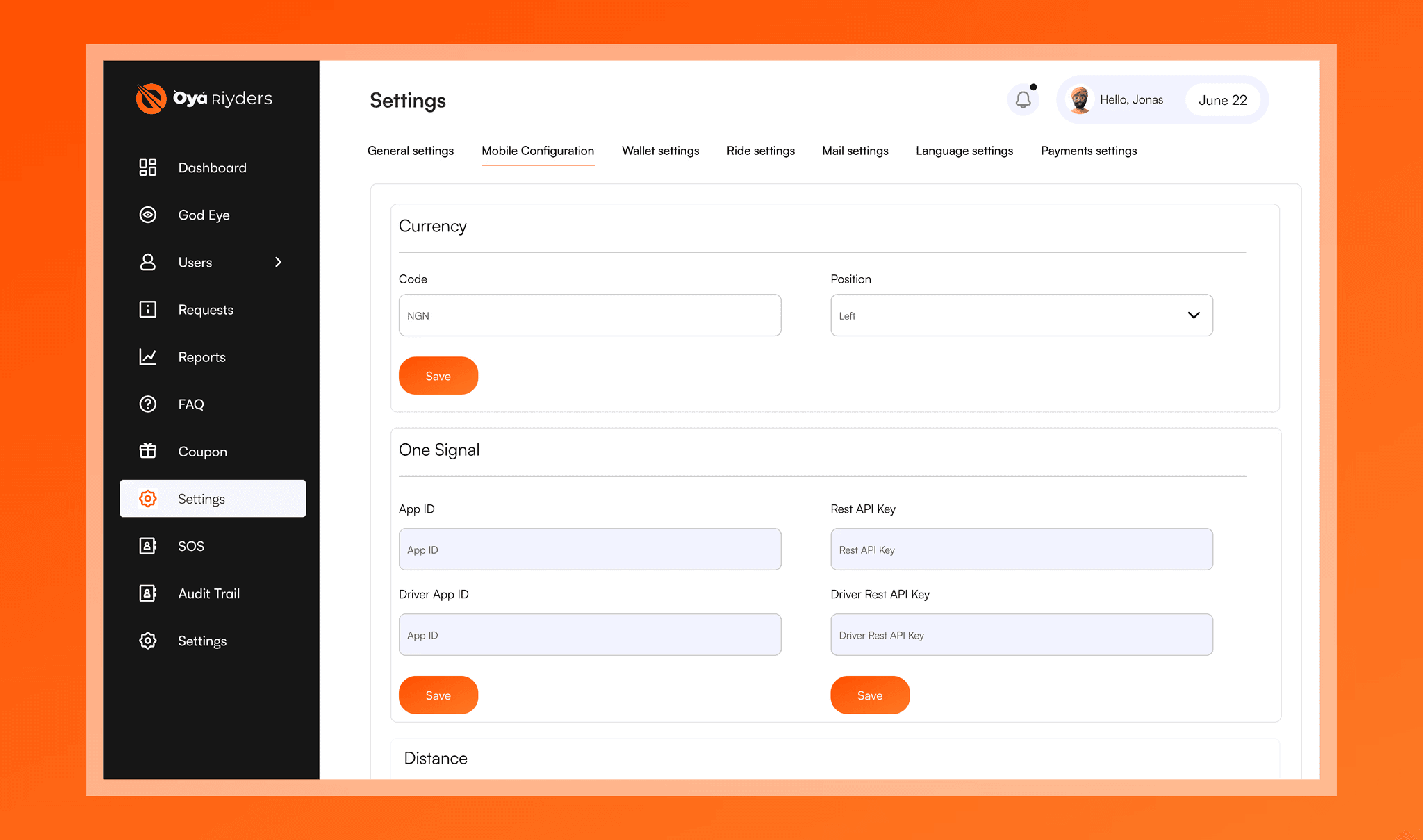1423x840 pixels.
Task: Open Reports via chart icon
Action: coord(147,356)
